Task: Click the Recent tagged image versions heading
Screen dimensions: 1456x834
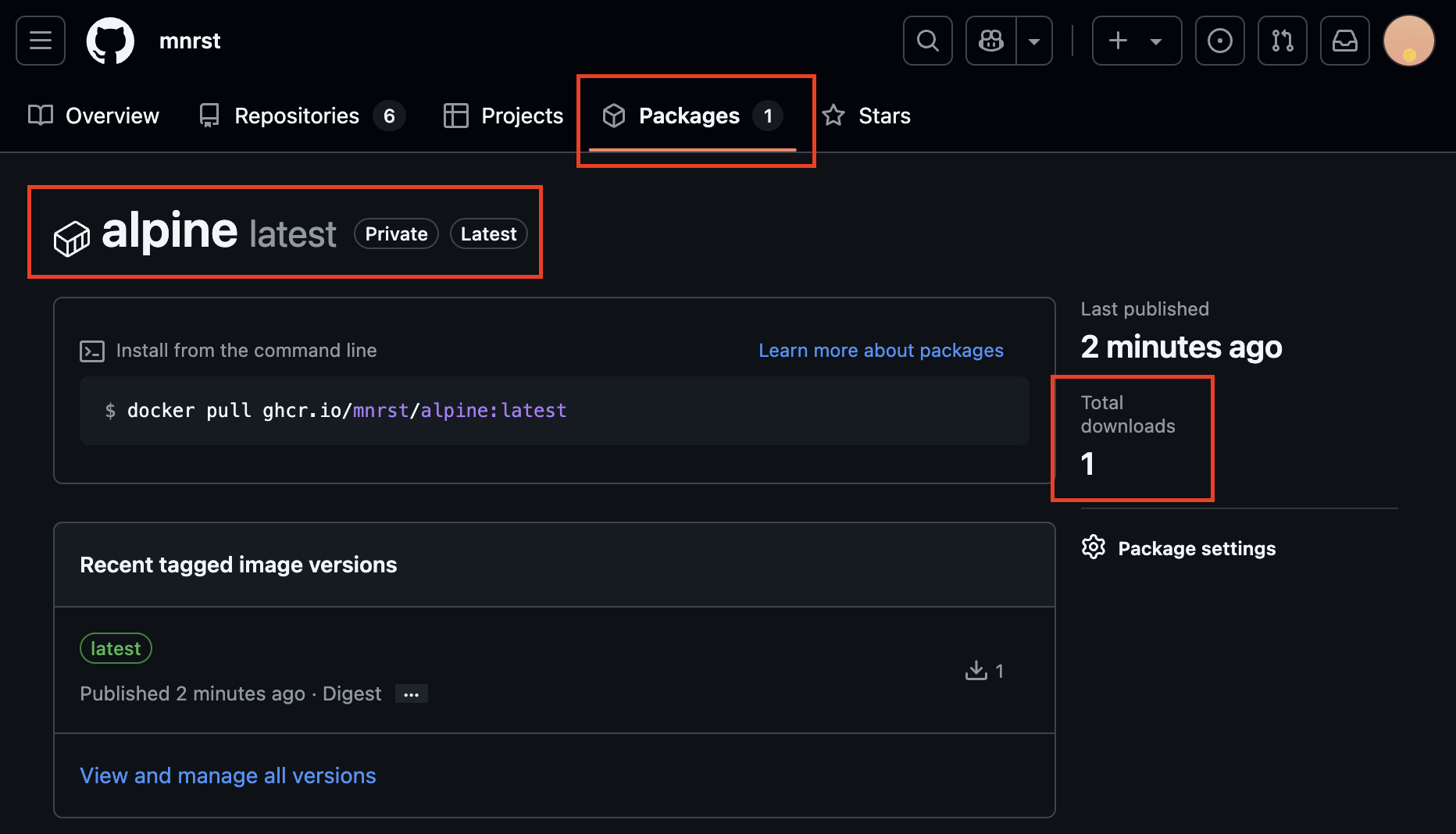Action: [x=238, y=565]
